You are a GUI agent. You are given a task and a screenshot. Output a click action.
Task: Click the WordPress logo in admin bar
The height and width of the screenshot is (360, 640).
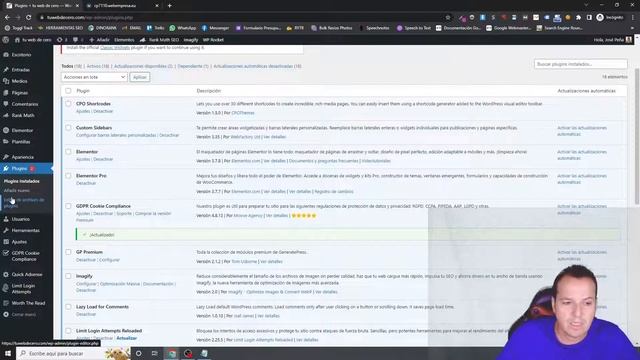tap(6, 40)
